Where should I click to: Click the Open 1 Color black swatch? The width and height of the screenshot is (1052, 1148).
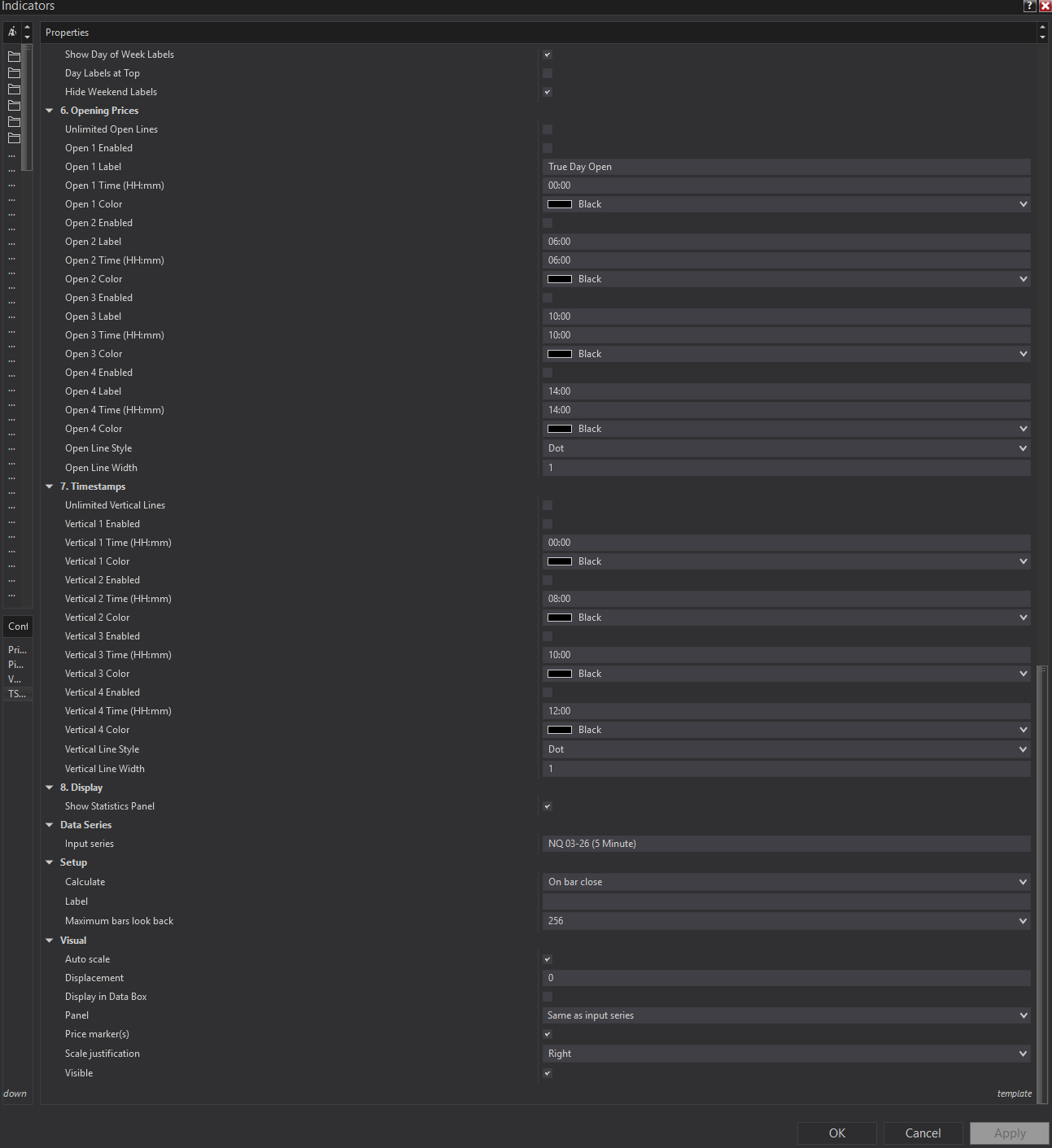(560, 204)
